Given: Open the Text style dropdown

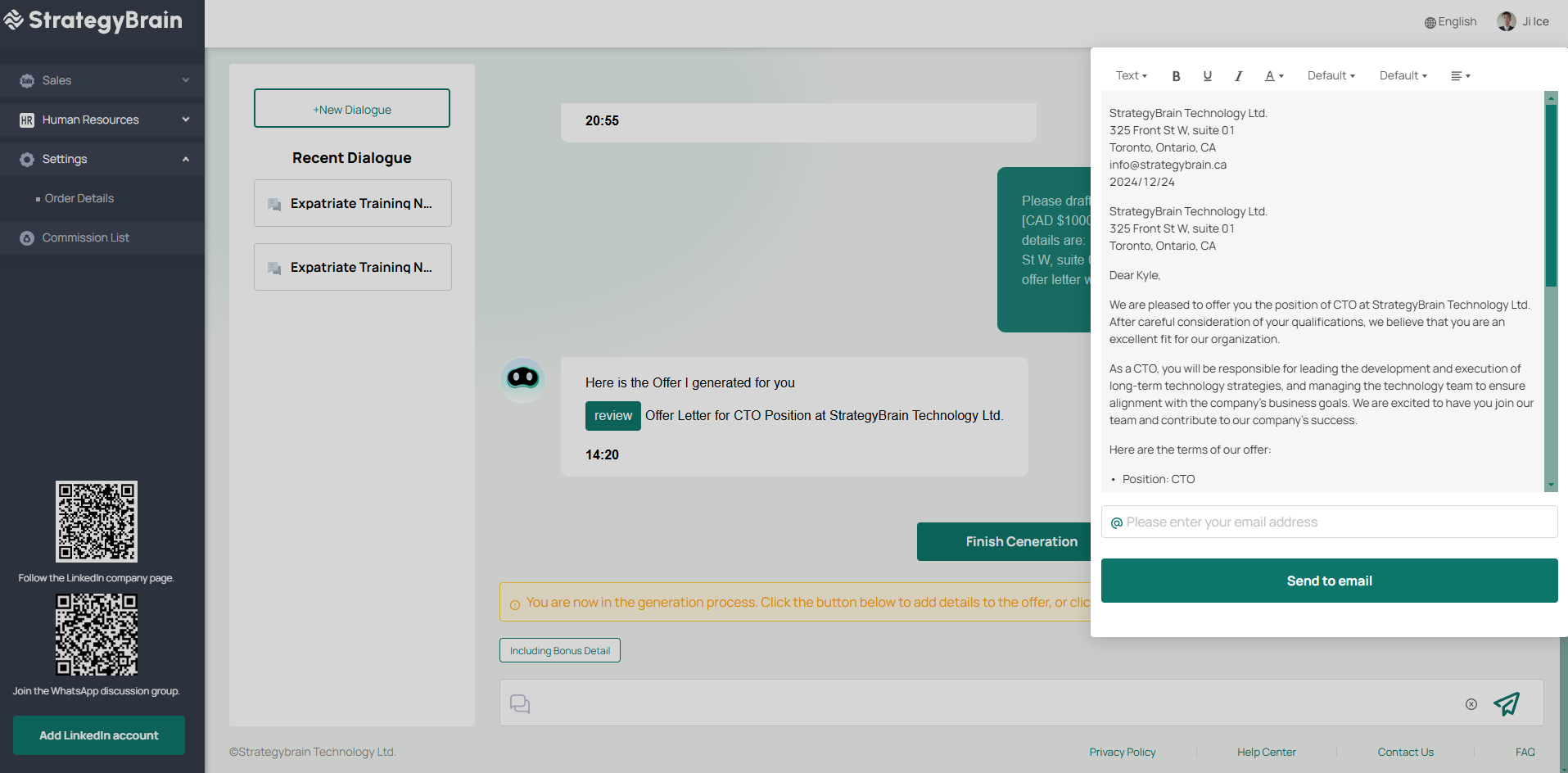Looking at the screenshot, I should (x=1132, y=76).
